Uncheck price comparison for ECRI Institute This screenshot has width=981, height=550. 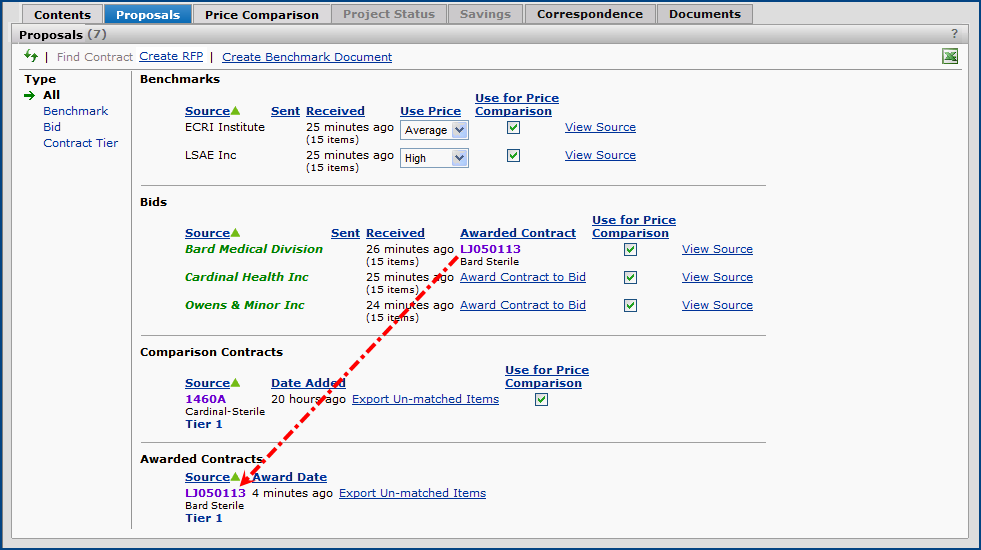[x=513, y=128]
